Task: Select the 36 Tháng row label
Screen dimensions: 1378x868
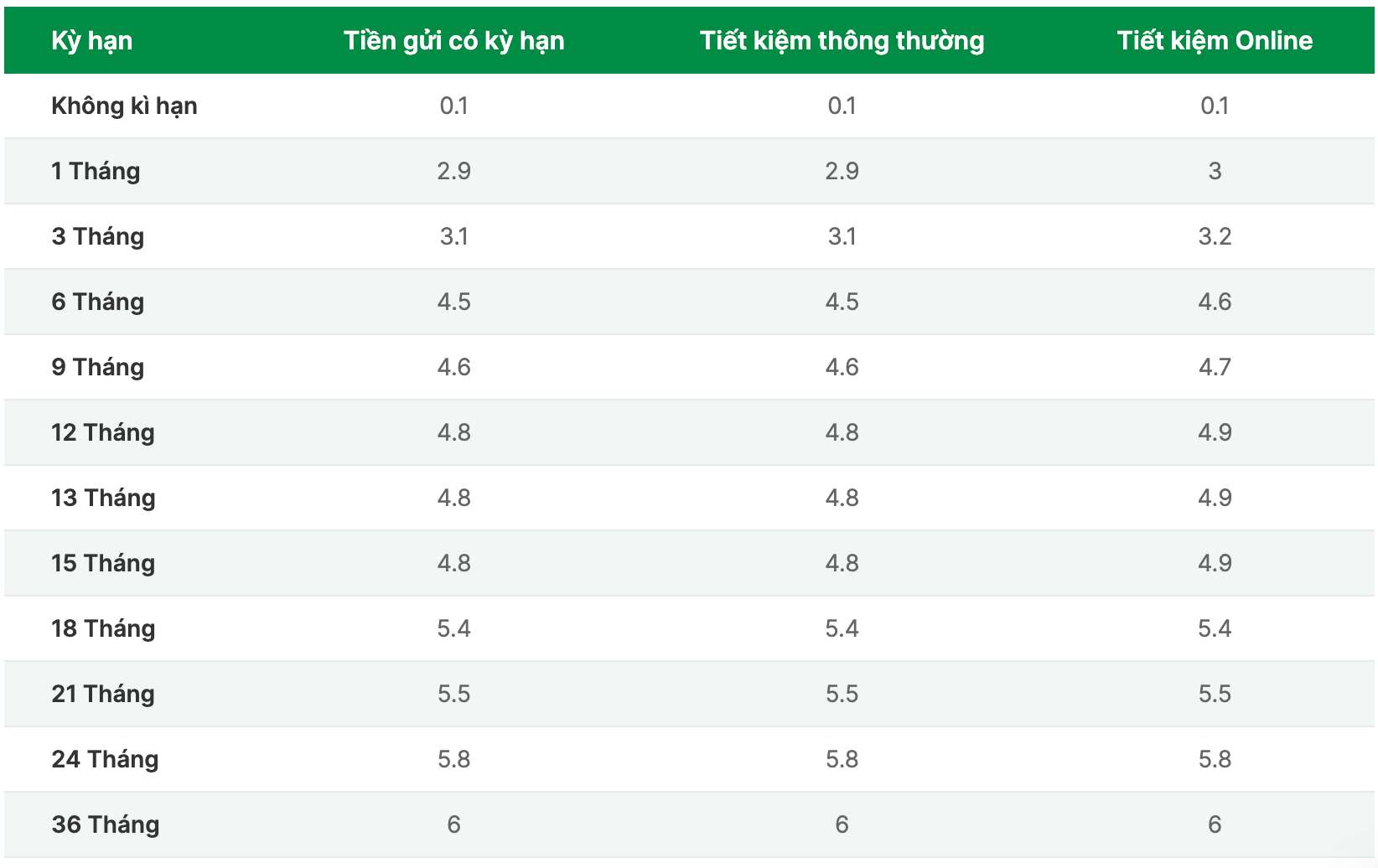Action: pyautogui.click(x=106, y=824)
